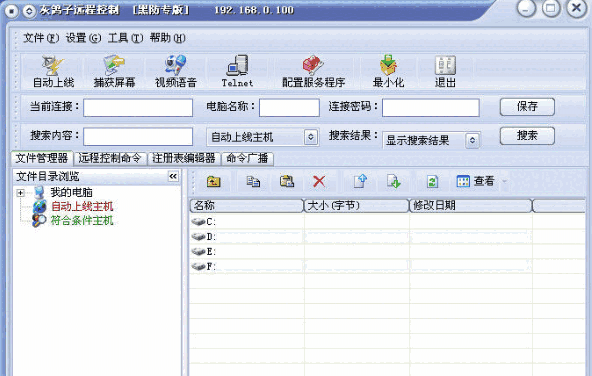Collapse the 文件目录浏览 panel
The image size is (592, 376).
tap(173, 176)
